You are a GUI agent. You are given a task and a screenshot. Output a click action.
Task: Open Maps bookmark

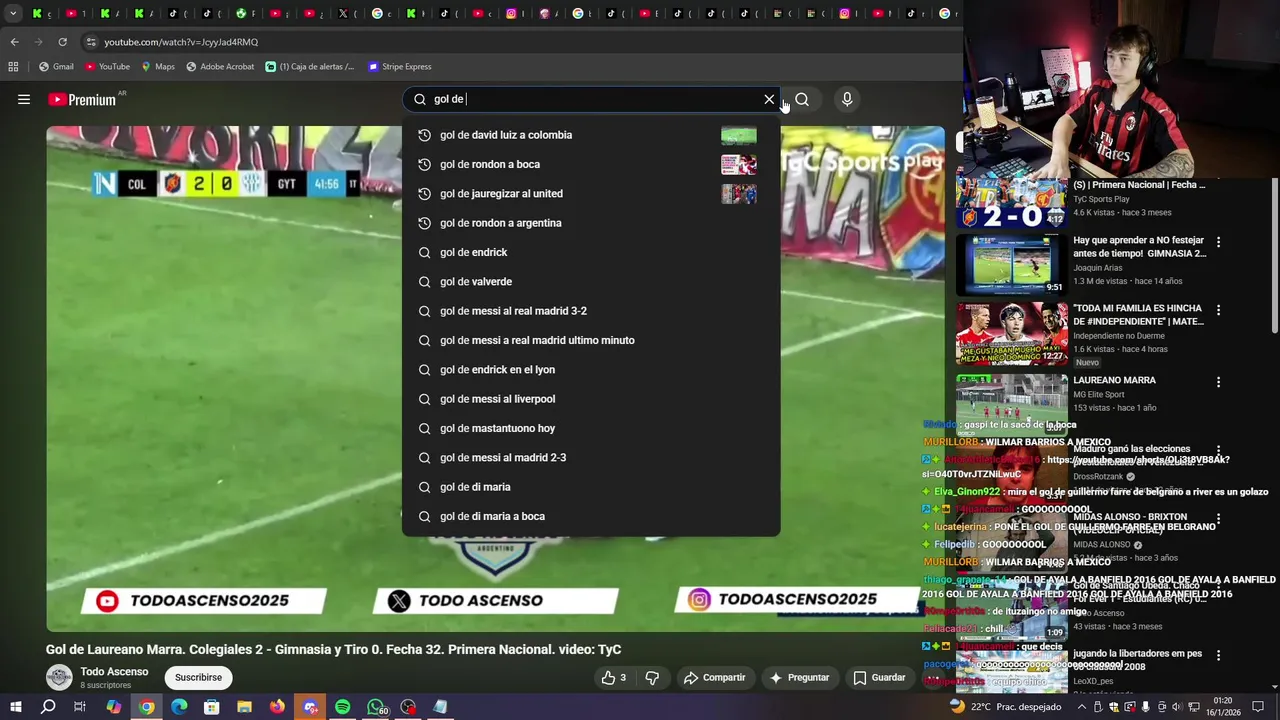click(158, 66)
